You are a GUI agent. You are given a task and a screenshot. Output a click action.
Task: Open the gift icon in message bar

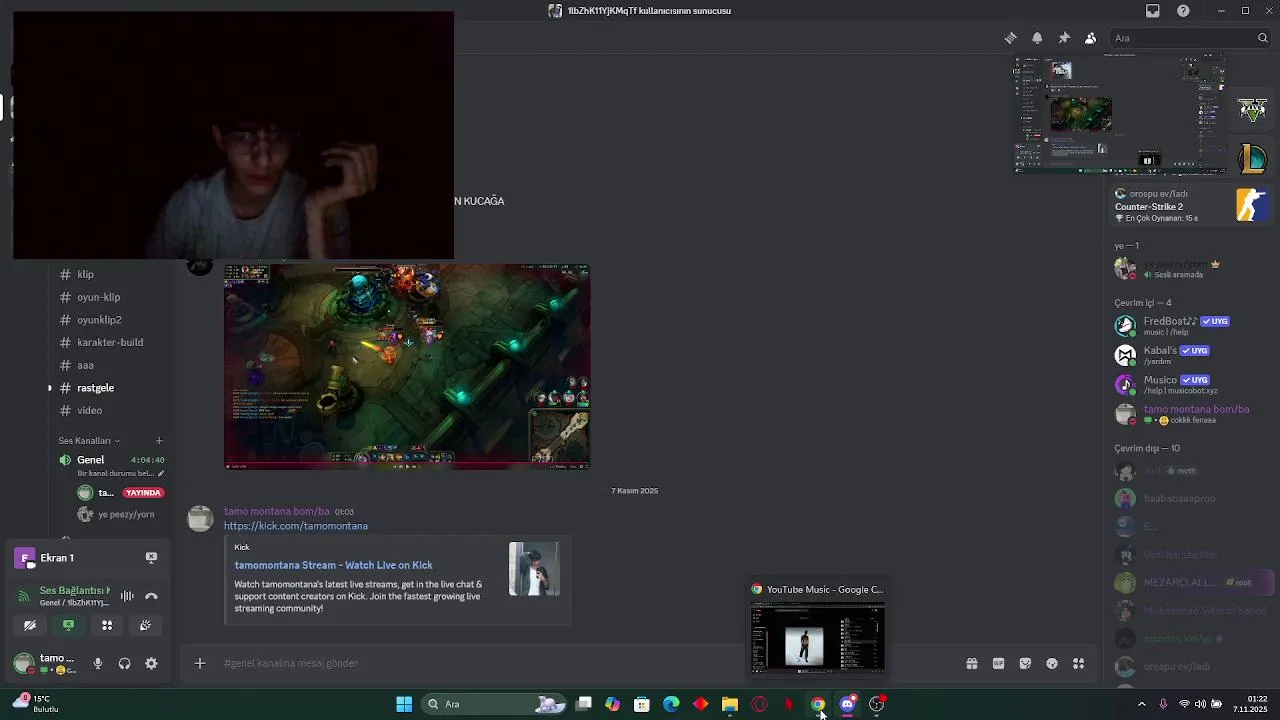click(x=971, y=663)
